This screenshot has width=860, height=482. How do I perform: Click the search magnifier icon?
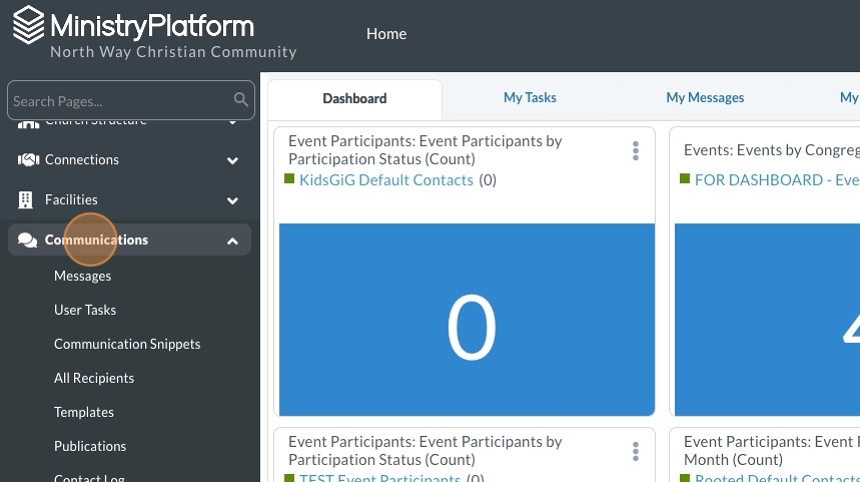point(241,100)
